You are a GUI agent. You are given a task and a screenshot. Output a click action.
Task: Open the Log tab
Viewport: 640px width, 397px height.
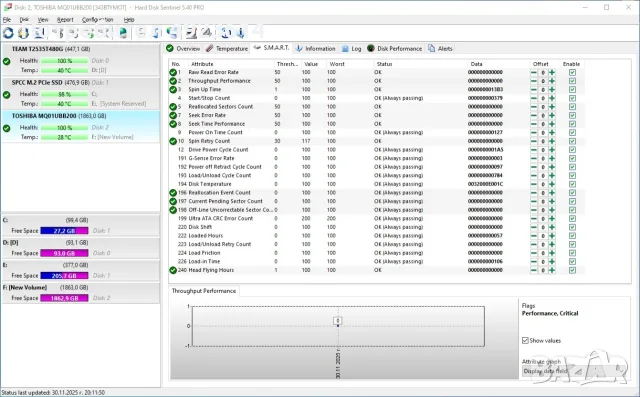(x=351, y=49)
